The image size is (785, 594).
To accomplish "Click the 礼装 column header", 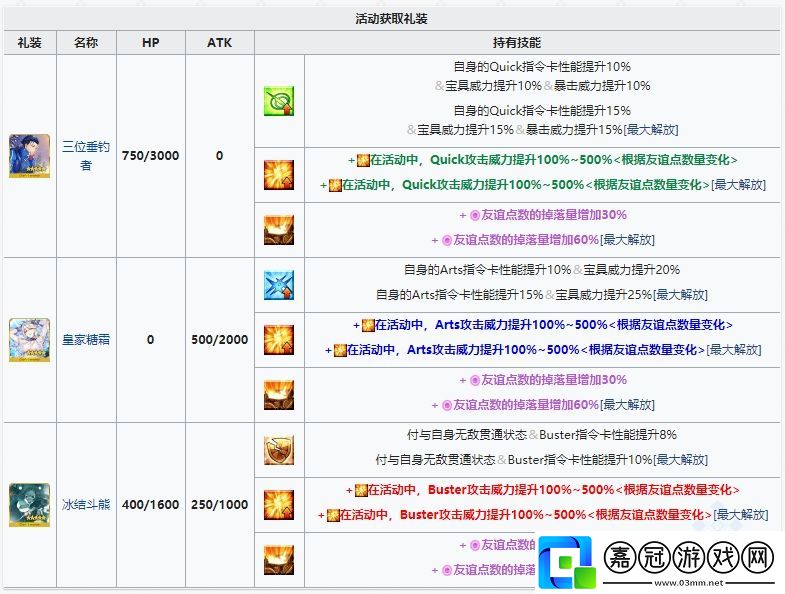I will coord(30,43).
